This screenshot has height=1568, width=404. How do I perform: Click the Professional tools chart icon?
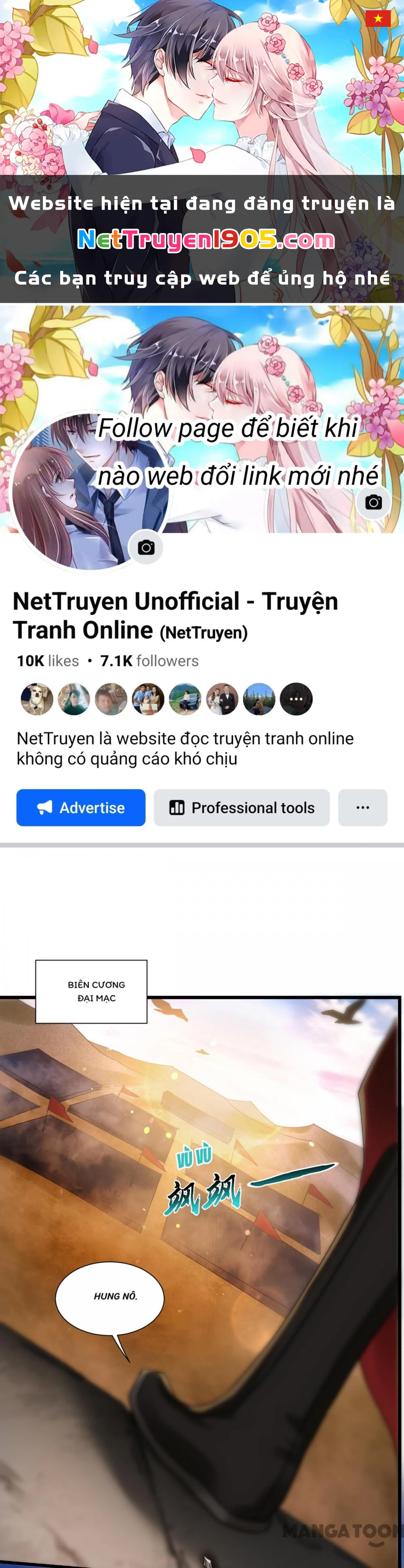point(177,807)
